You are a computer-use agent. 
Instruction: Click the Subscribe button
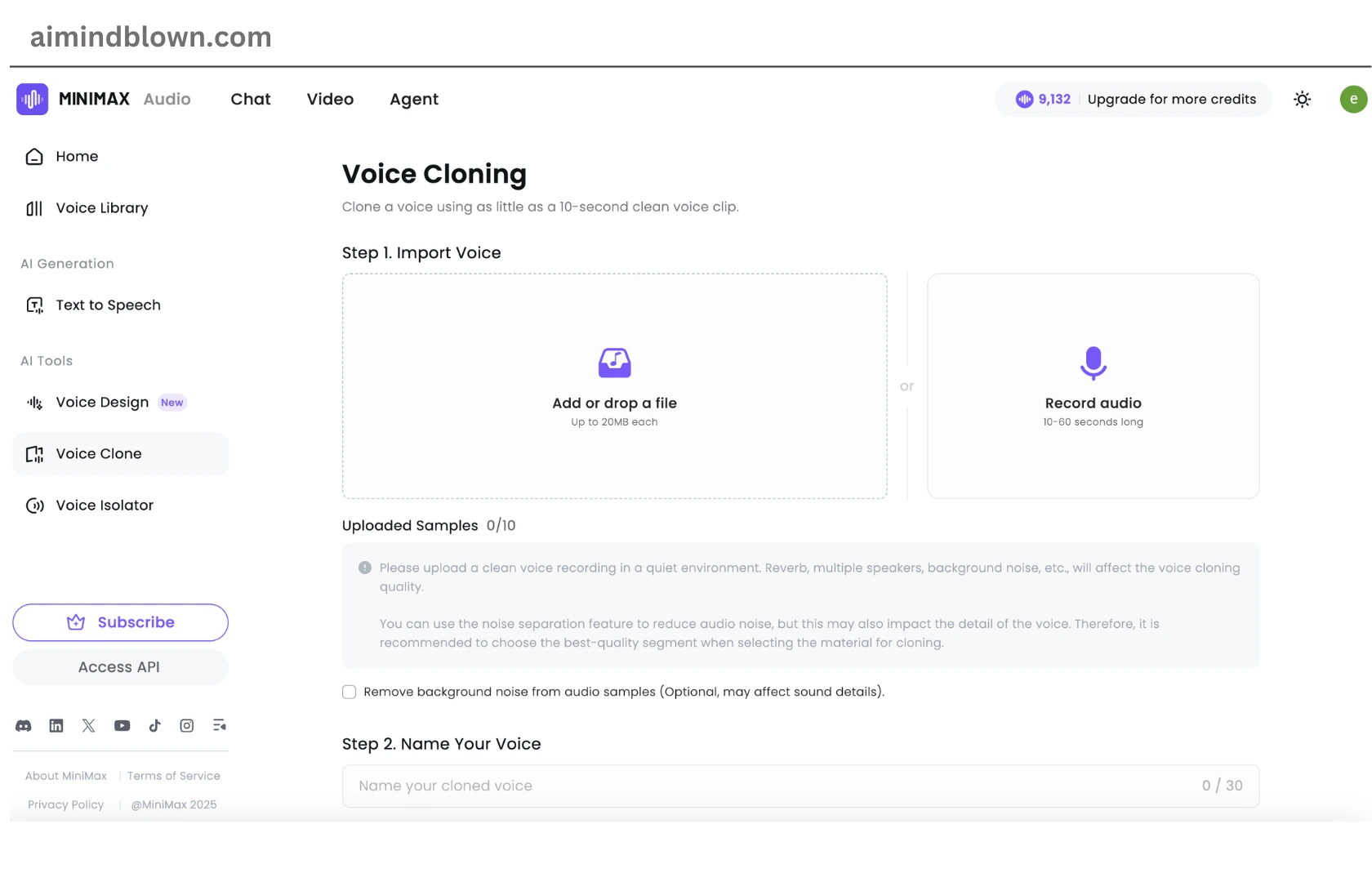click(120, 622)
